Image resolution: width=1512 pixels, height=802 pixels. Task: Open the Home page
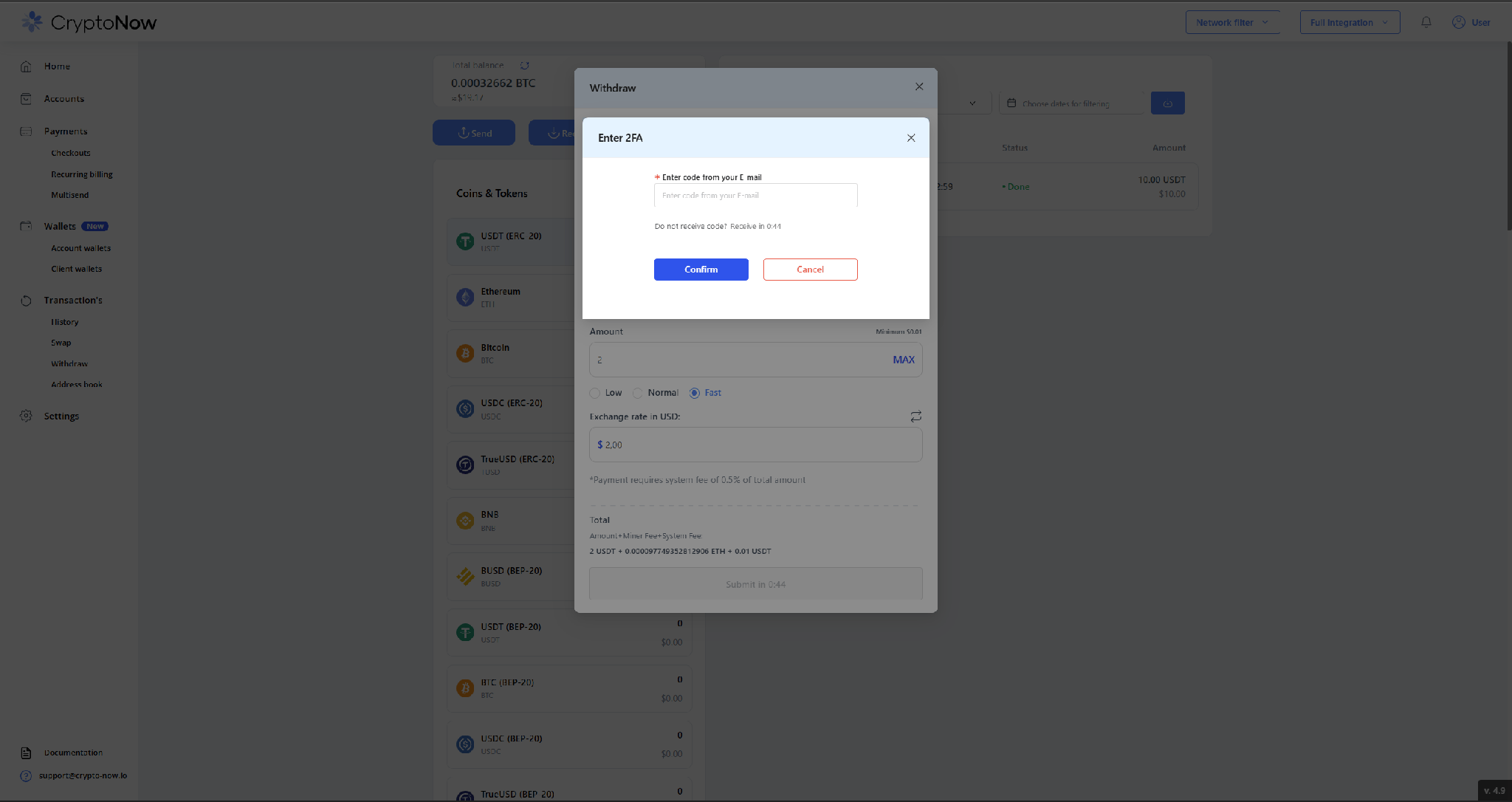pyautogui.click(x=57, y=66)
